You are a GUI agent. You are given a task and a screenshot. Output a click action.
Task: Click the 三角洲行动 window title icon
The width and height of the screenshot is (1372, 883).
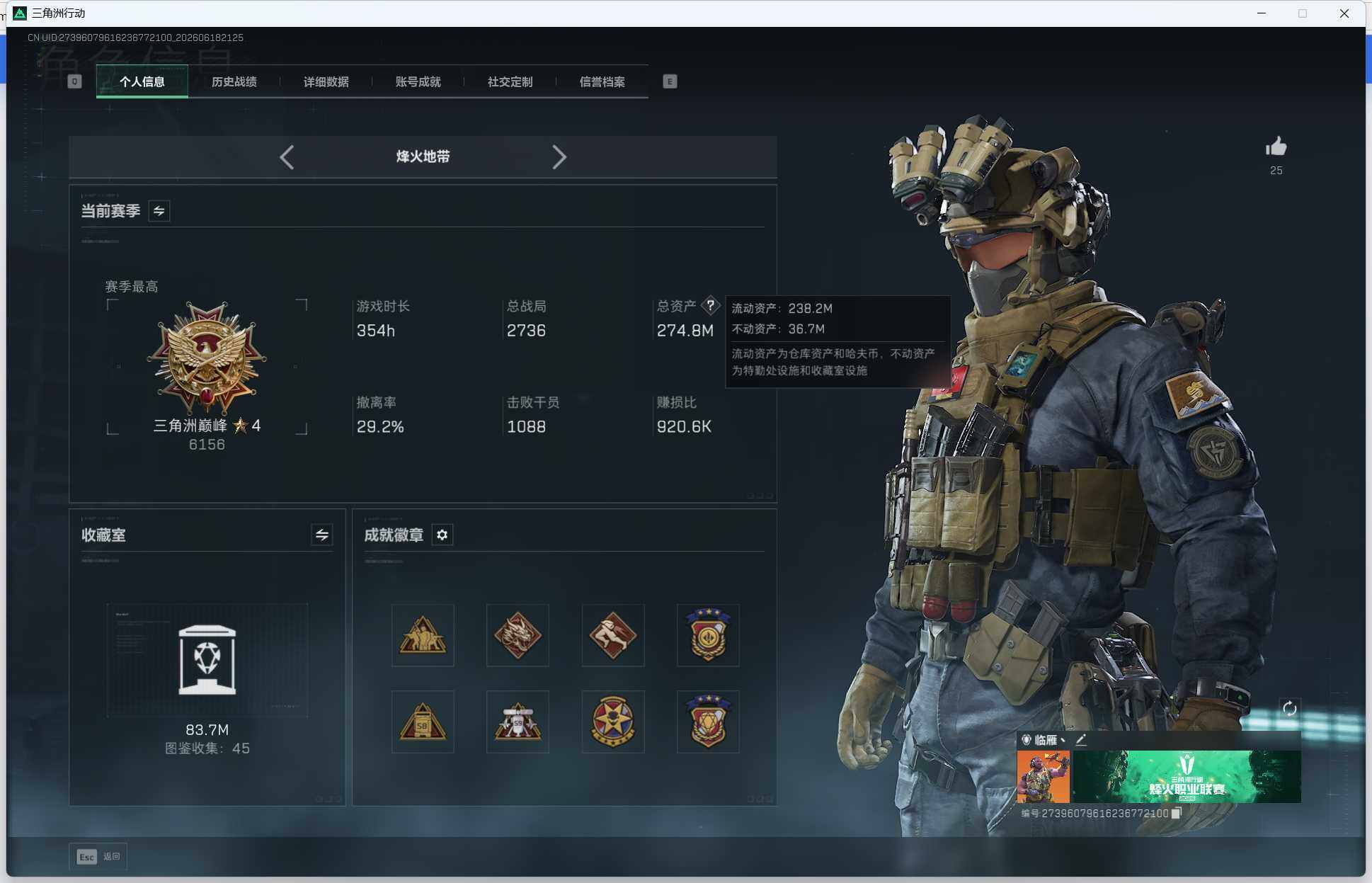coord(20,13)
